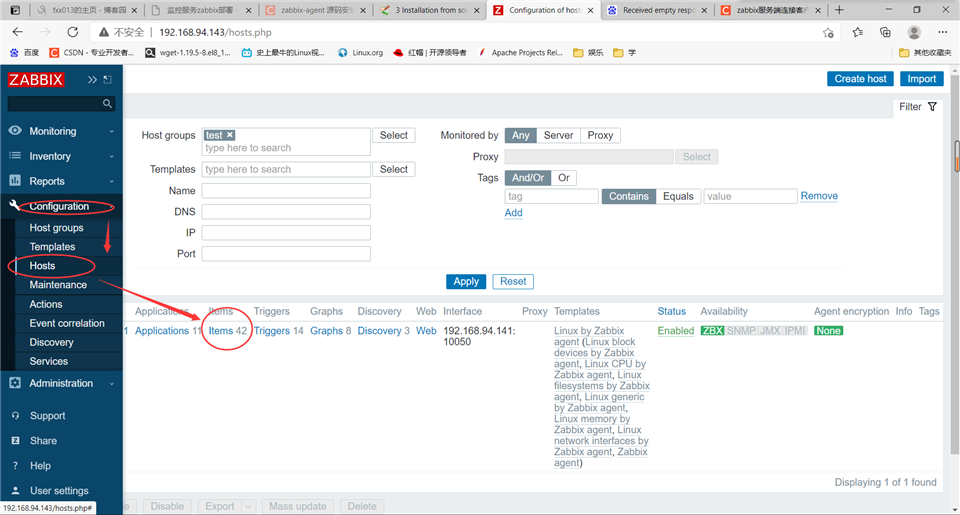
Task: Click Reports chart icon
Action: (x=15, y=181)
